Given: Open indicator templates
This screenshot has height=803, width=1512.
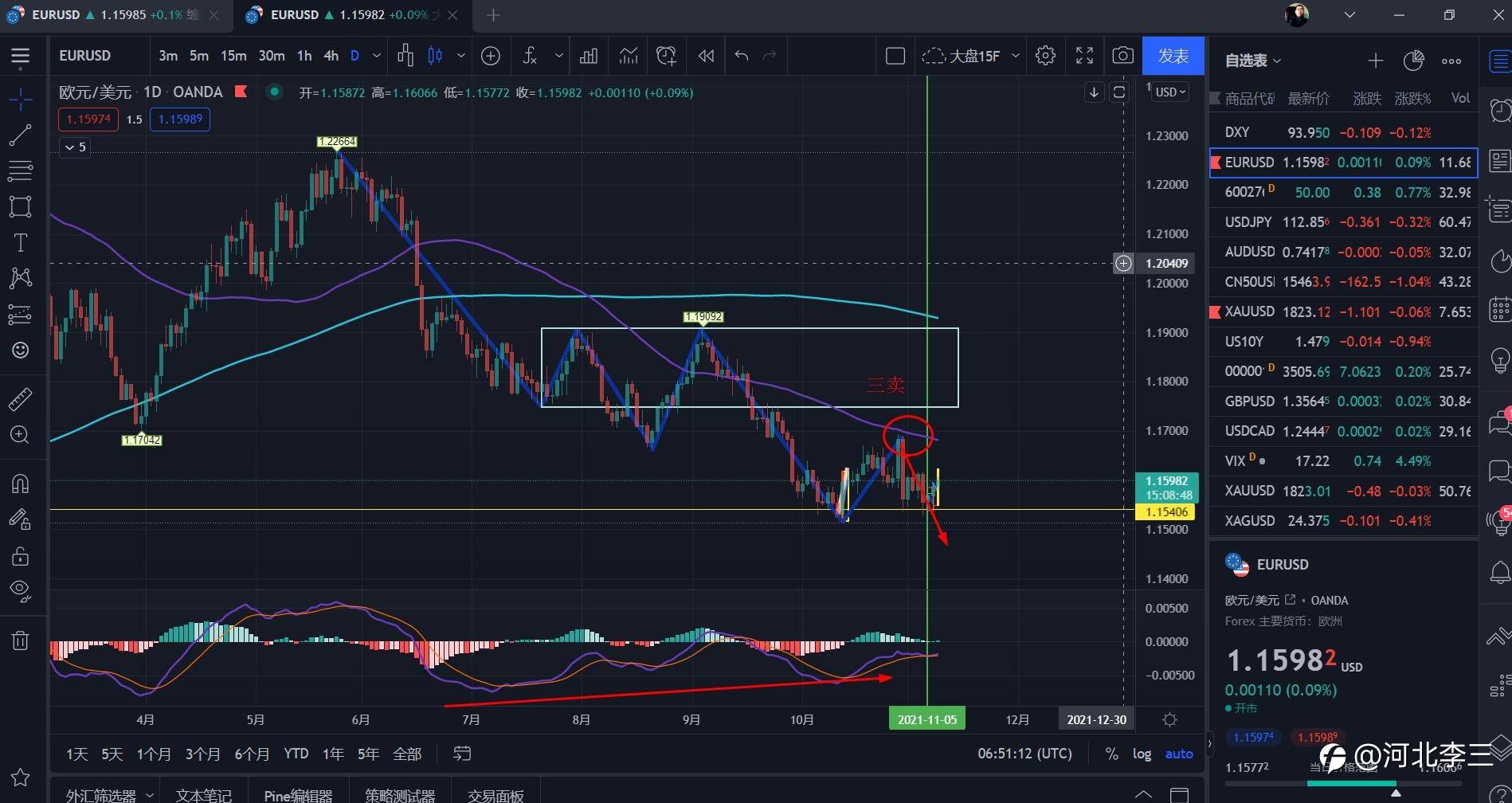Looking at the screenshot, I should [x=629, y=56].
